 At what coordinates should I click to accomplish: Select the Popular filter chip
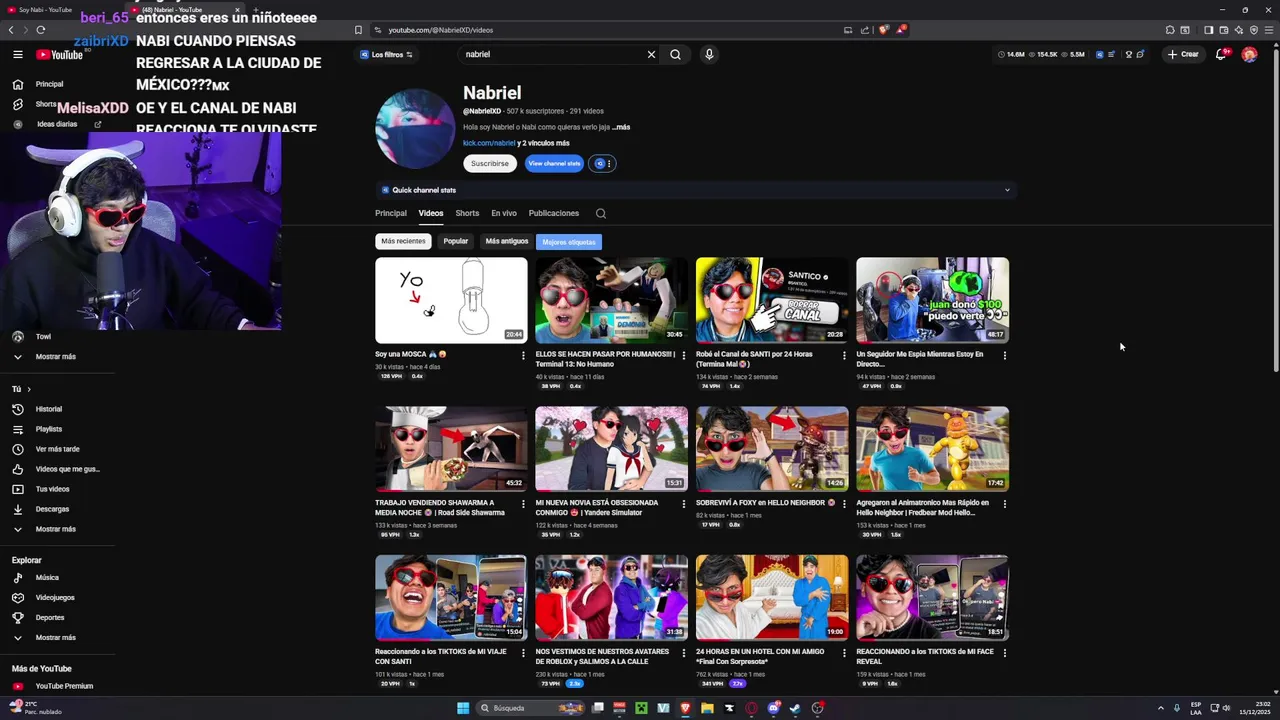pyautogui.click(x=456, y=241)
